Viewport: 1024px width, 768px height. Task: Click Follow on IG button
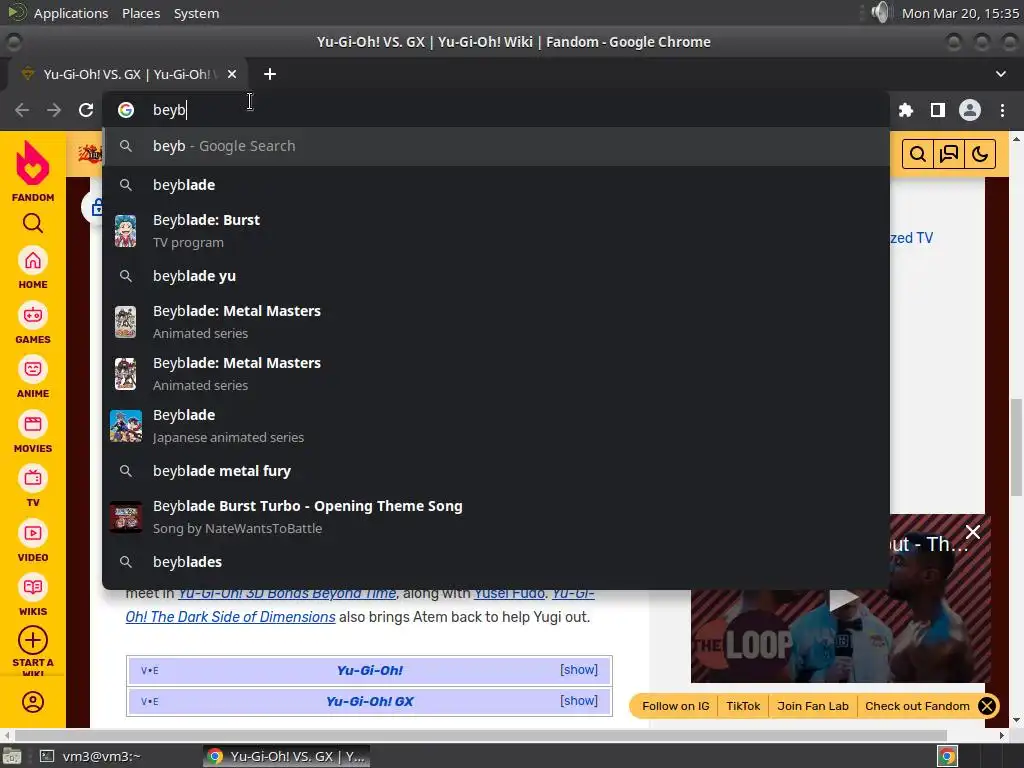[675, 706]
